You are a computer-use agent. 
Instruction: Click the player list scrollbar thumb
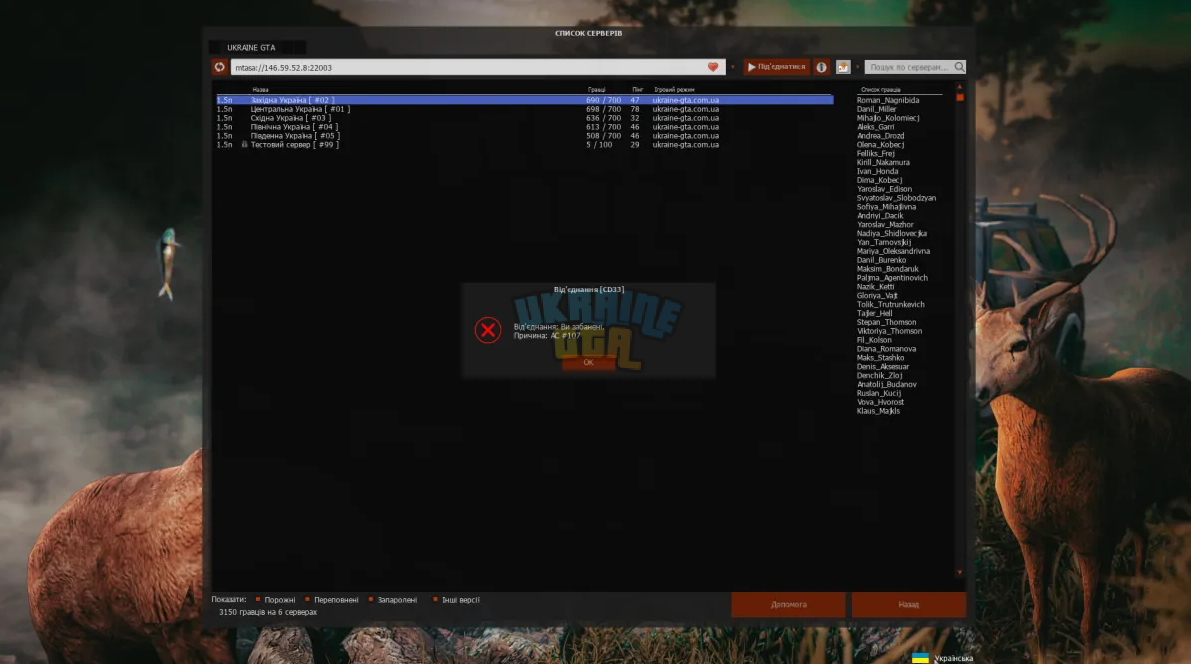(960, 97)
